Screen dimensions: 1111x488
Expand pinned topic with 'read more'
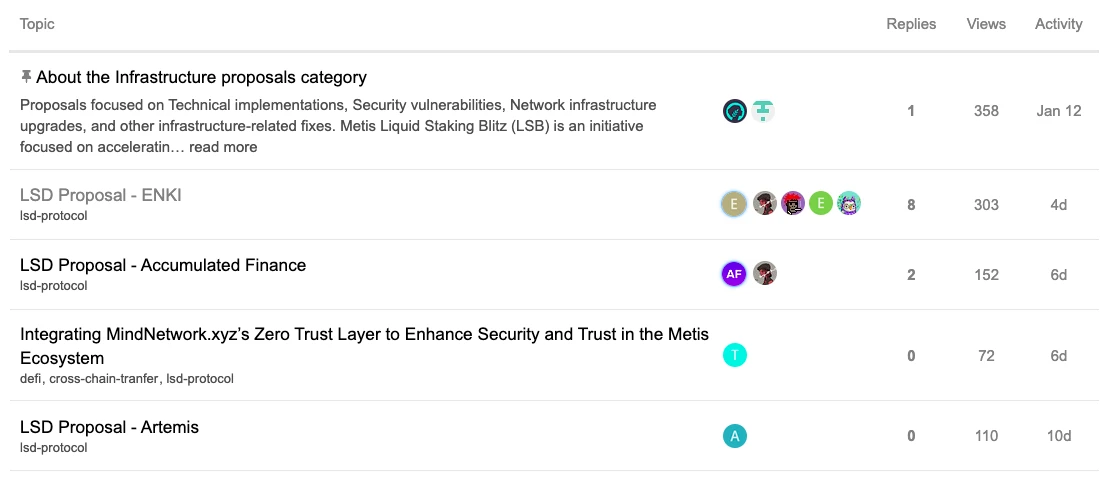pyautogui.click(x=223, y=147)
